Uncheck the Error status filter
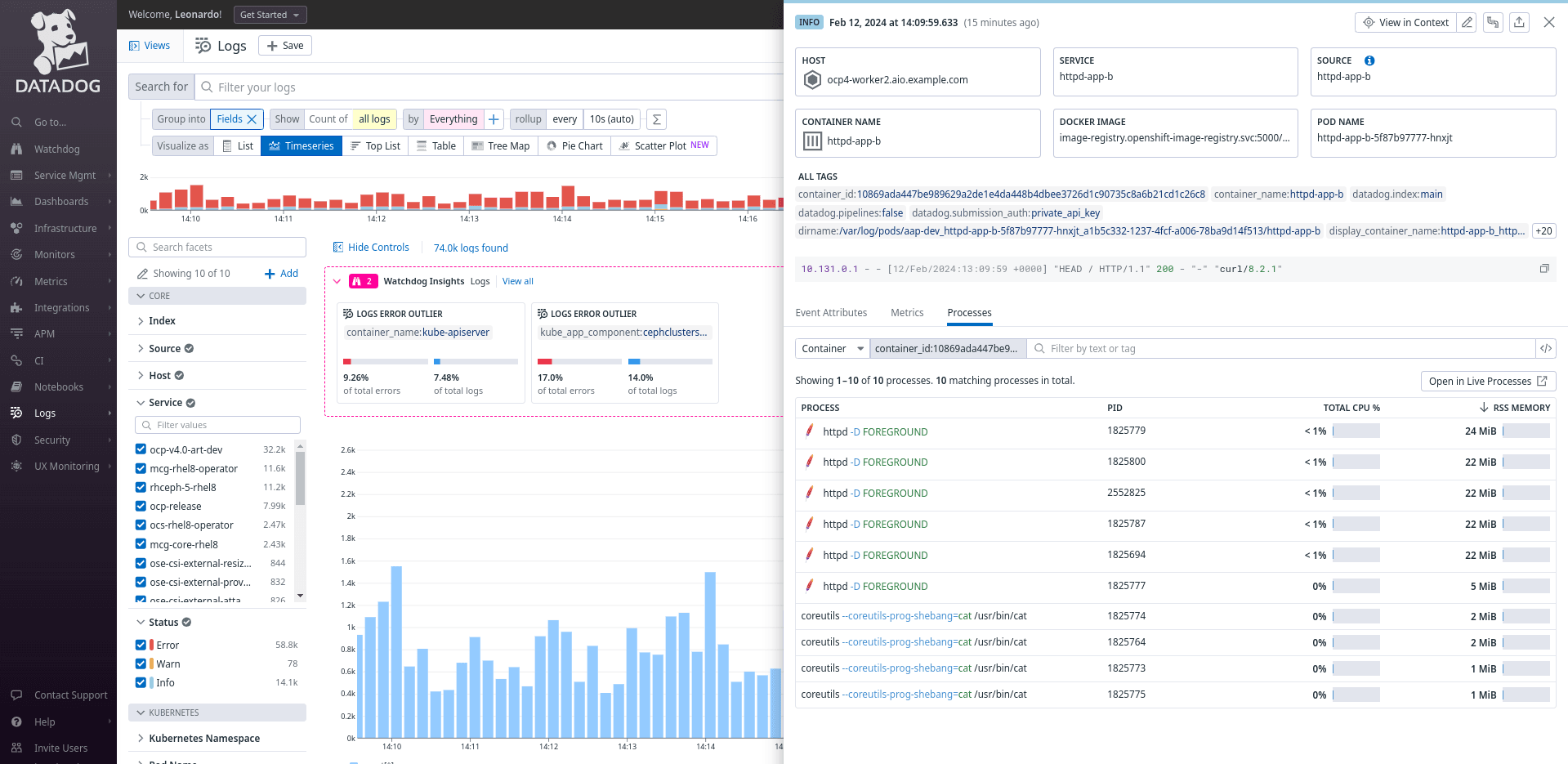The height and width of the screenshot is (764, 1568). tap(141, 645)
